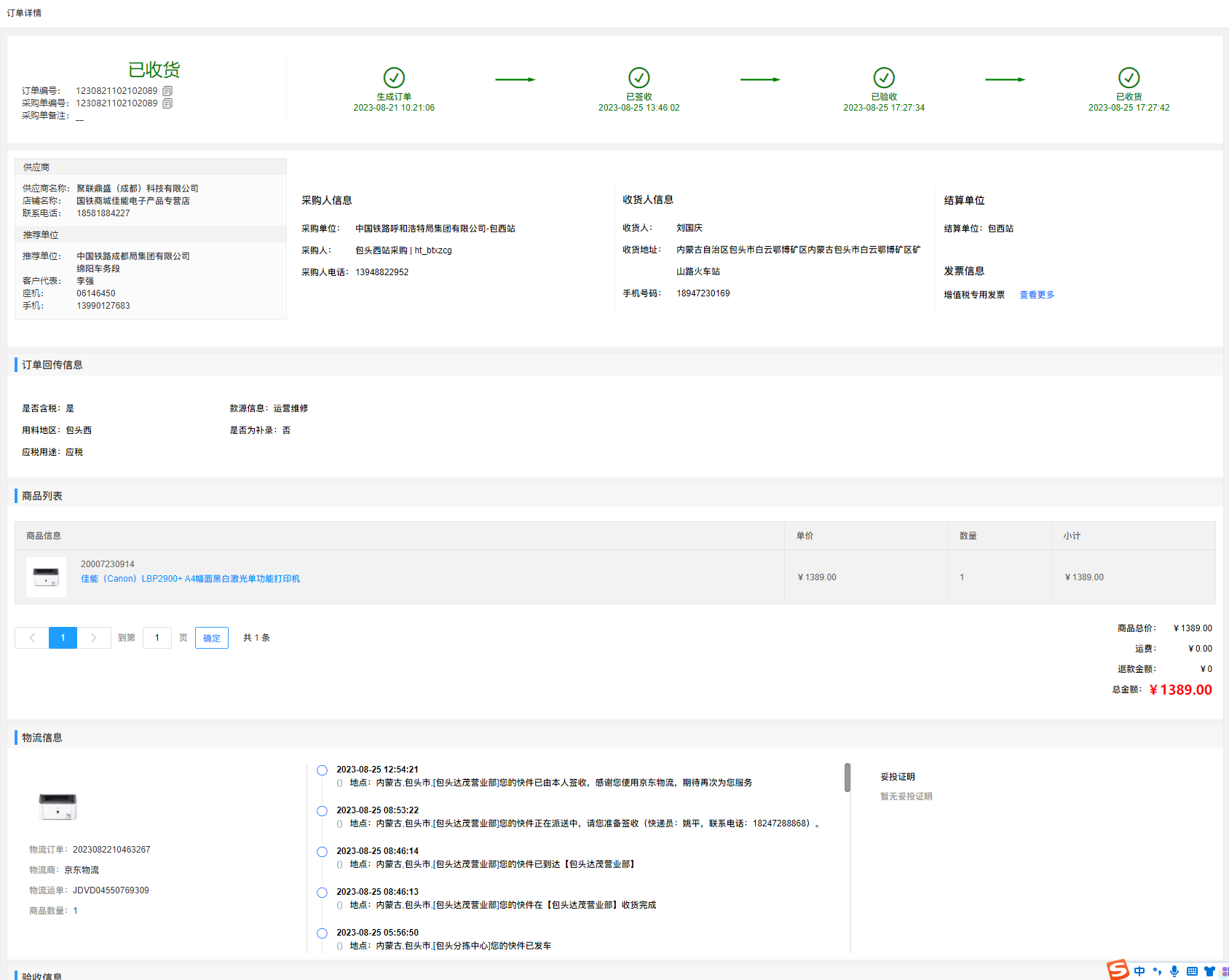Click the 订单回传信息 section header
Viewport: 1229px width, 980px height.
click(x=52, y=365)
